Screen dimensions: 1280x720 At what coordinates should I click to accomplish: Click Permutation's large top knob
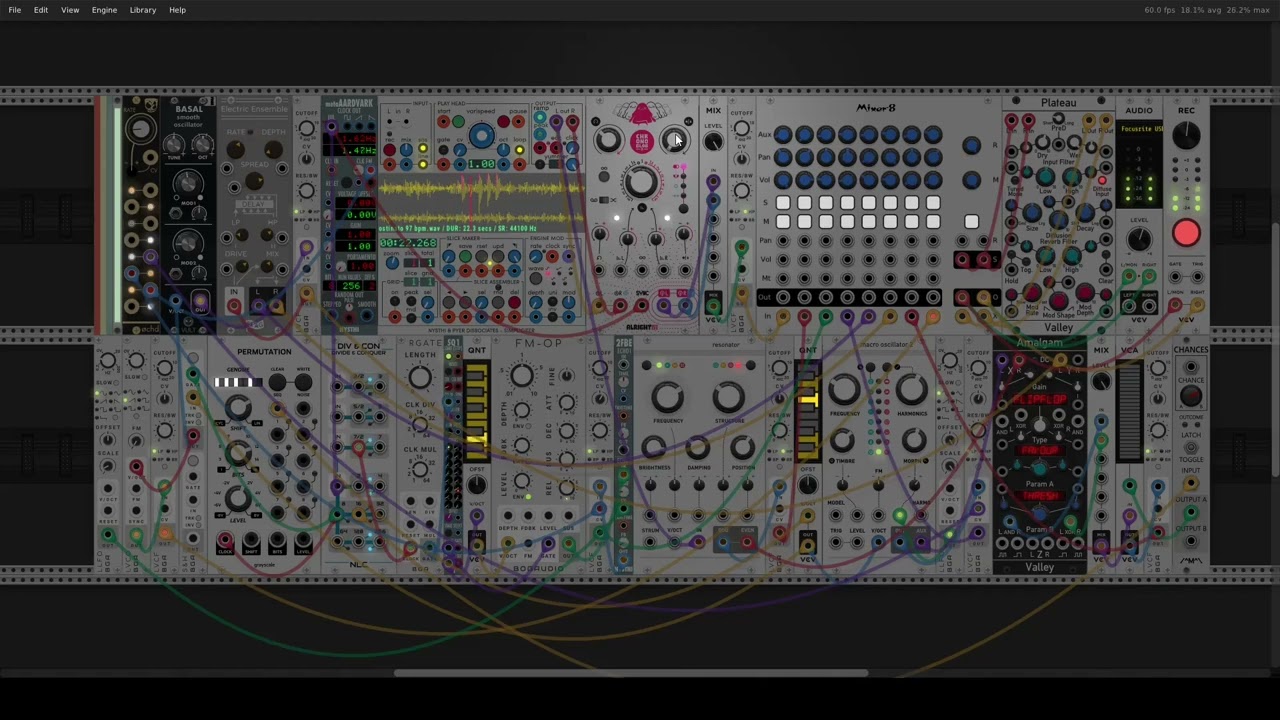pyautogui.click(x=238, y=408)
